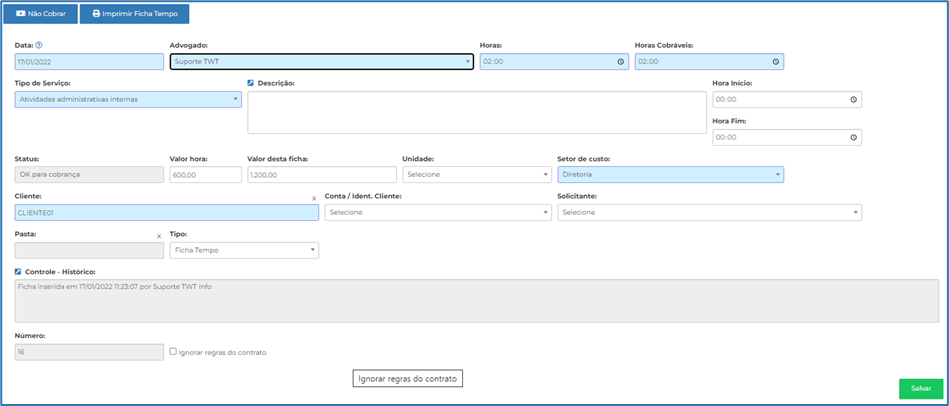Image resolution: width=949 pixels, height=406 pixels.
Task: Click the Valor hora field
Action: click(x=205, y=174)
